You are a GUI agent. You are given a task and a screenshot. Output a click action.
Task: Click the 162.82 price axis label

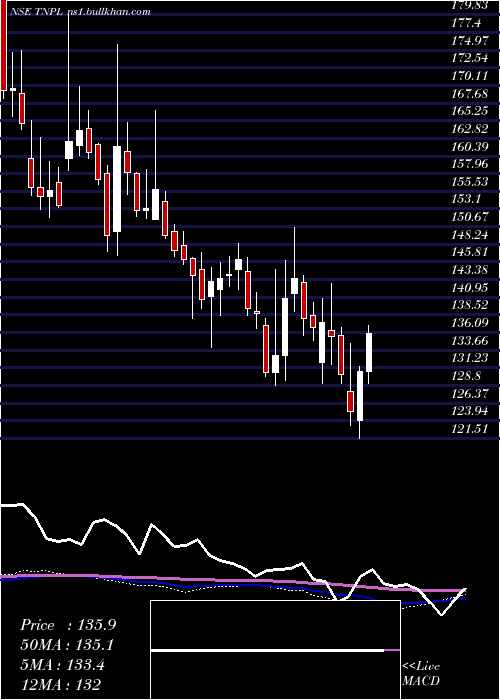[469, 129]
